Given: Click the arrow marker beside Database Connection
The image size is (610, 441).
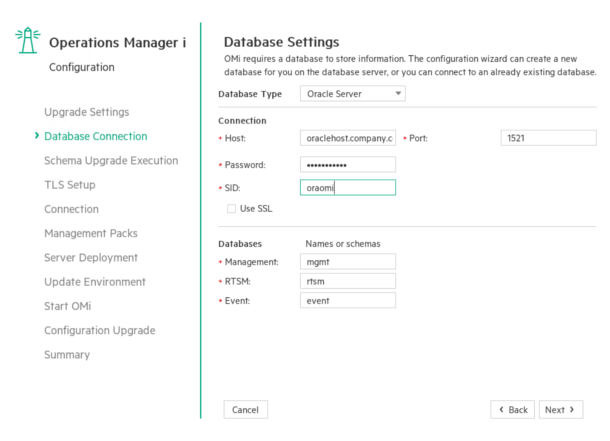Looking at the screenshot, I should pyautogui.click(x=37, y=135).
